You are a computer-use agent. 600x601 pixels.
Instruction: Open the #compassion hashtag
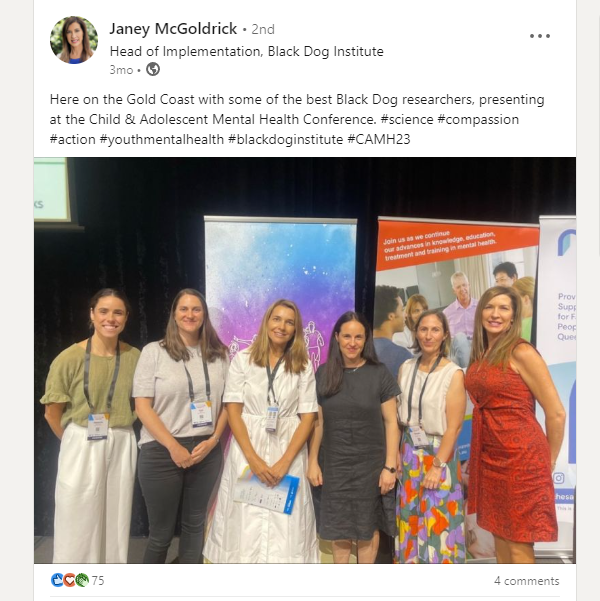coord(478,120)
